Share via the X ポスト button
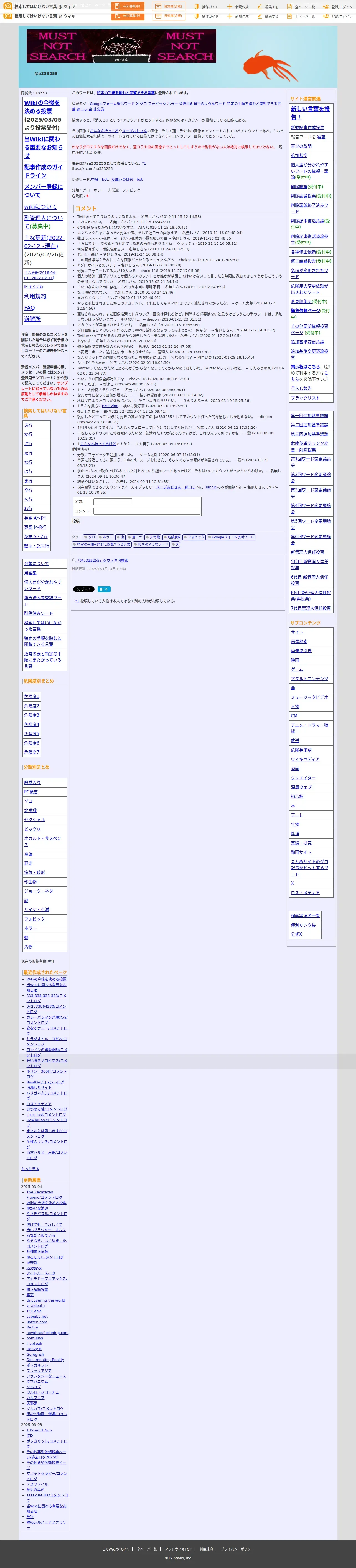 click(x=84, y=589)
